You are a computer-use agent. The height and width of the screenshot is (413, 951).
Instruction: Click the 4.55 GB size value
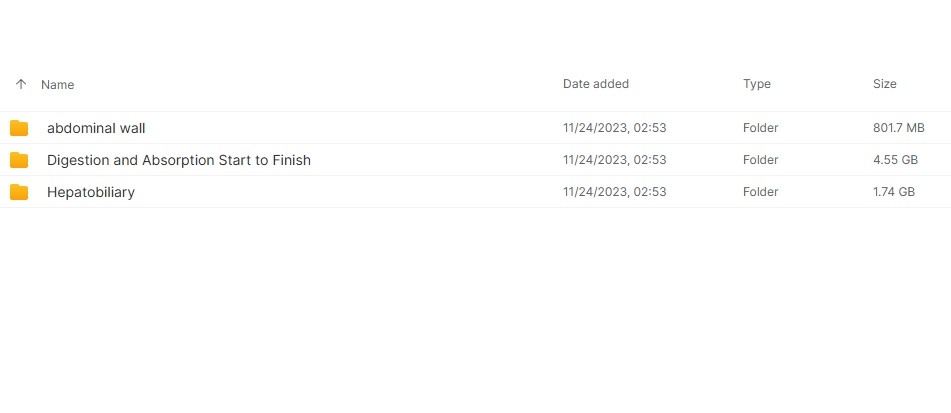click(x=895, y=160)
